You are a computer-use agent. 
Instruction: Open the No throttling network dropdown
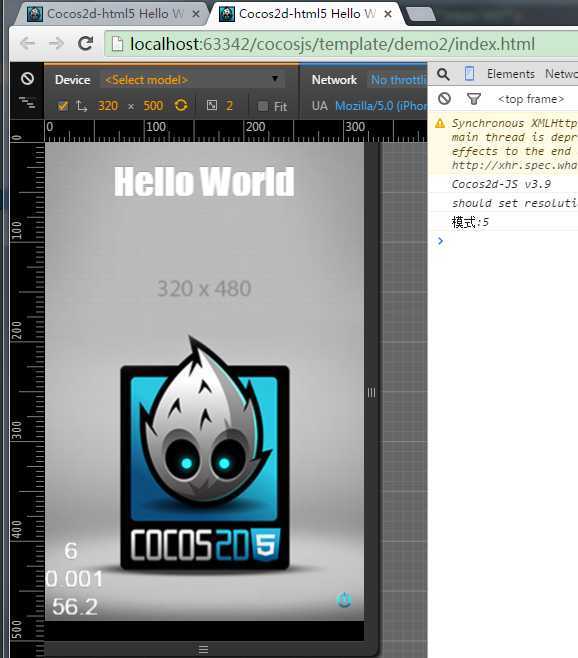[x=398, y=80]
